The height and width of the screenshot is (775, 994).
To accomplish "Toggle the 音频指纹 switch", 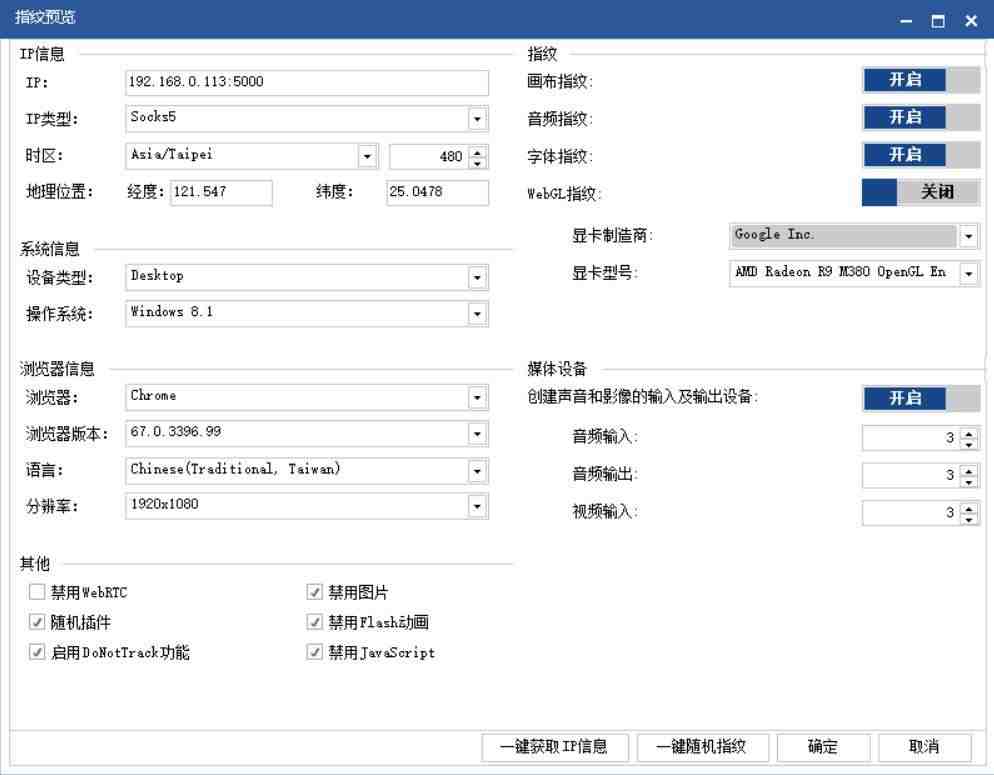I will point(920,118).
